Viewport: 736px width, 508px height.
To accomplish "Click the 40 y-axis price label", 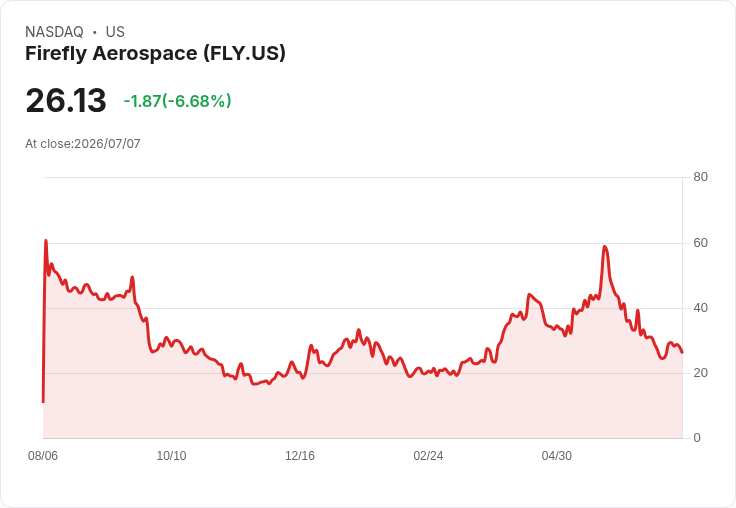I will pyautogui.click(x=700, y=308).
